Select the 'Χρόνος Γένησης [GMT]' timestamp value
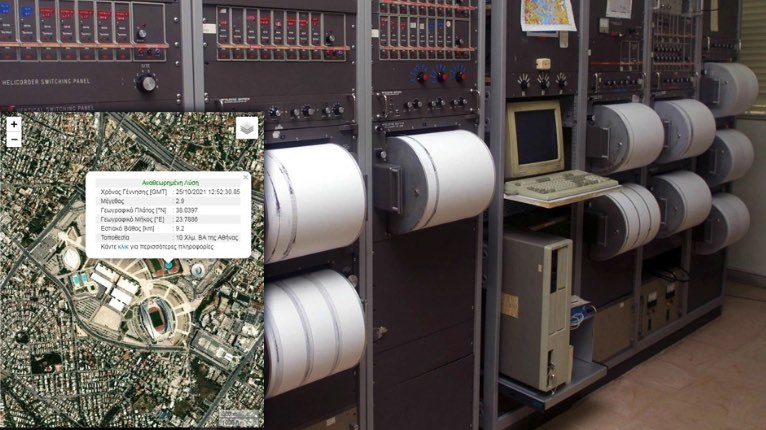This screenshot has width=766, height=430. (x=207, y=191)
